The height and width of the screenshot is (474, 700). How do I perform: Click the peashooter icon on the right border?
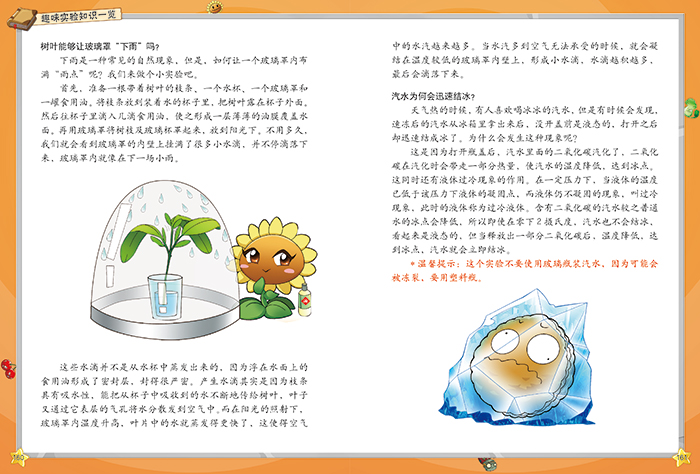(692, 108)
